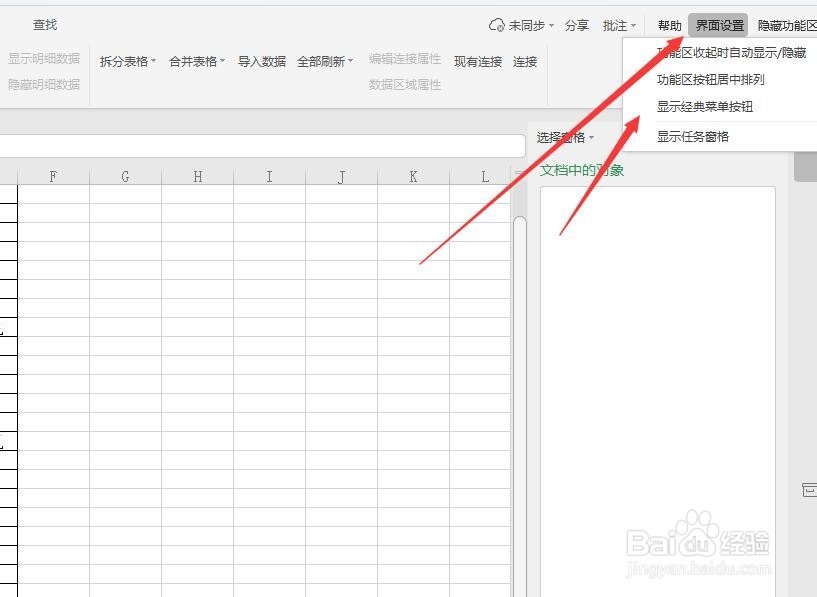
Task: Click the 帮助 menu item
Action: pyautogui.click(x=668, y=25)
